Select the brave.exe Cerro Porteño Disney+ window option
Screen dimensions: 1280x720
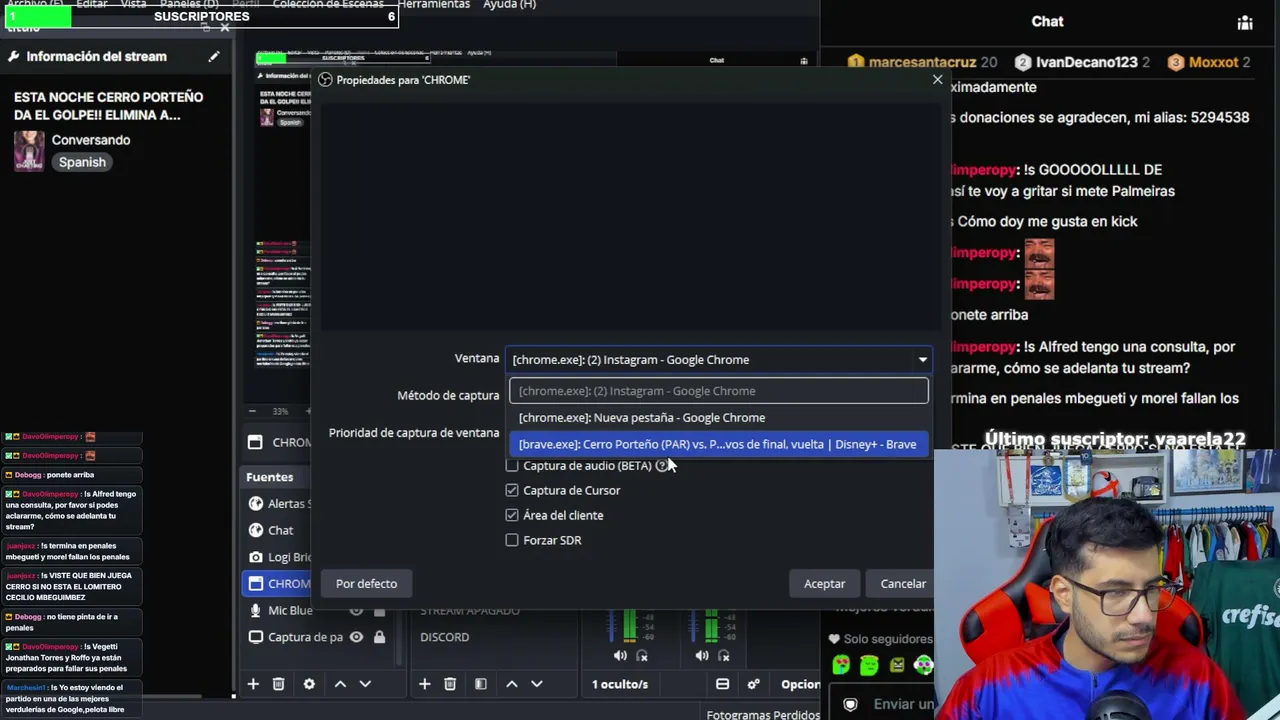[x=719, y=444]
